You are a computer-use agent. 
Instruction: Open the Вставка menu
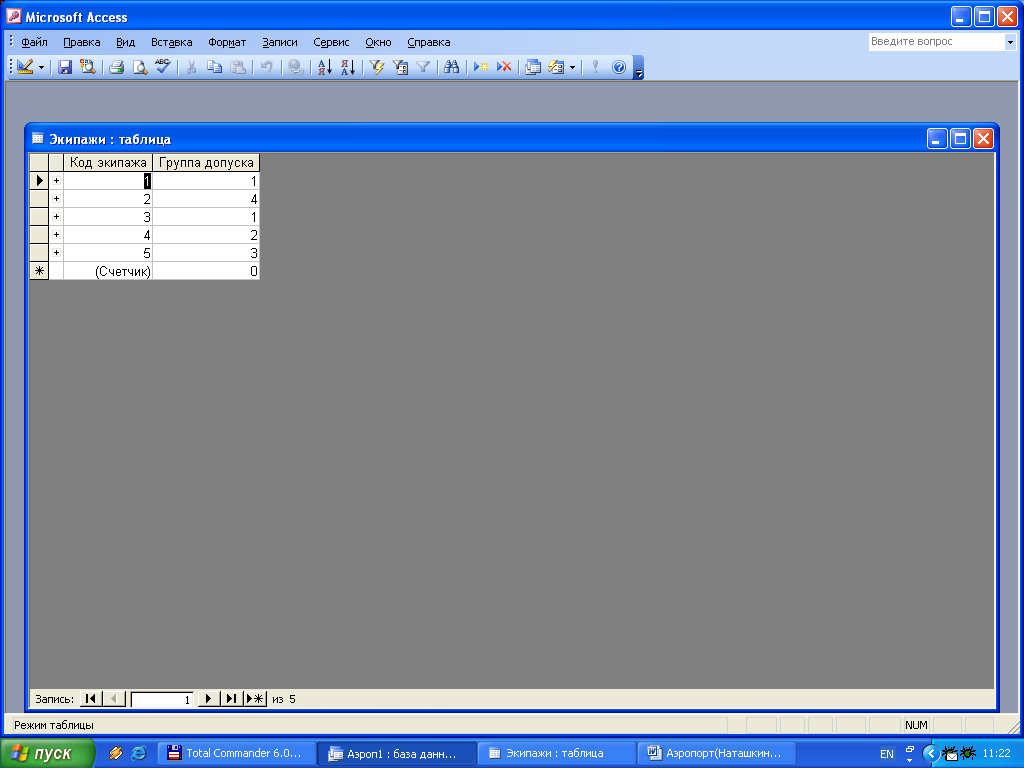pos(171,42)
